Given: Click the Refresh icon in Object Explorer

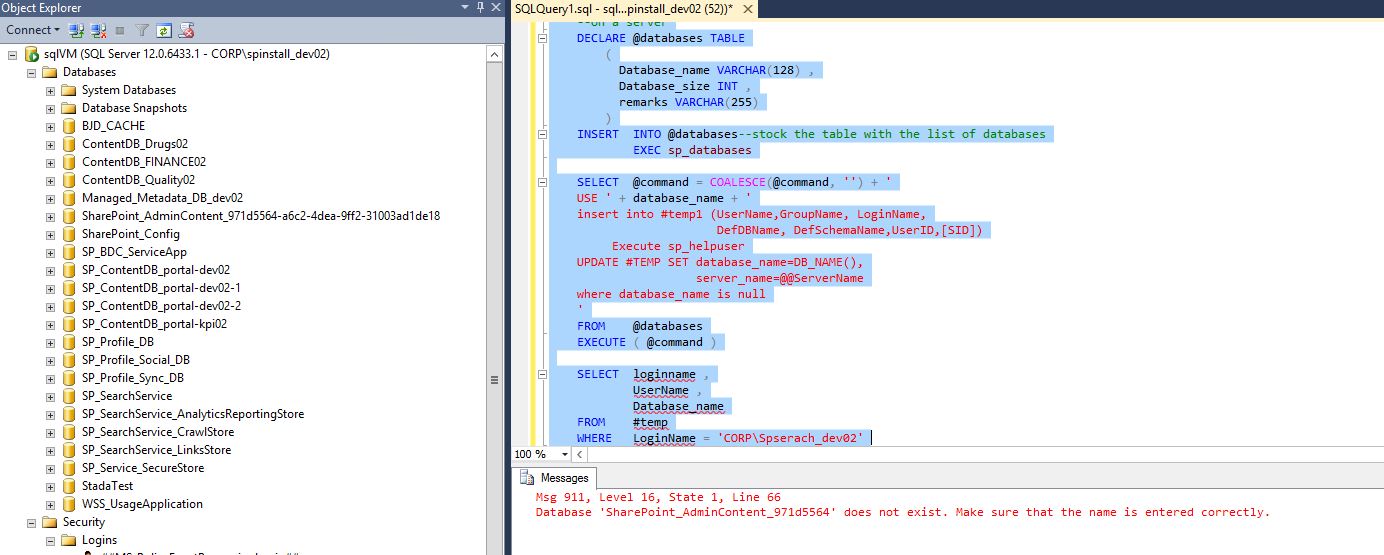Looking at the screenshot, I should click(164, 31).
